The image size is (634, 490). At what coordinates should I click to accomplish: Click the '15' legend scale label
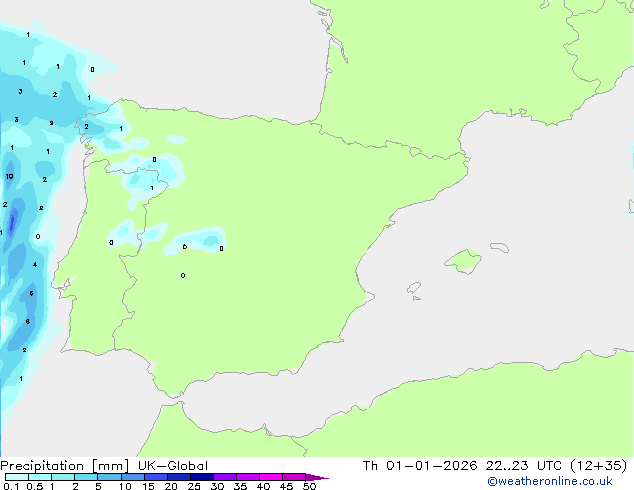coord(148,486)
